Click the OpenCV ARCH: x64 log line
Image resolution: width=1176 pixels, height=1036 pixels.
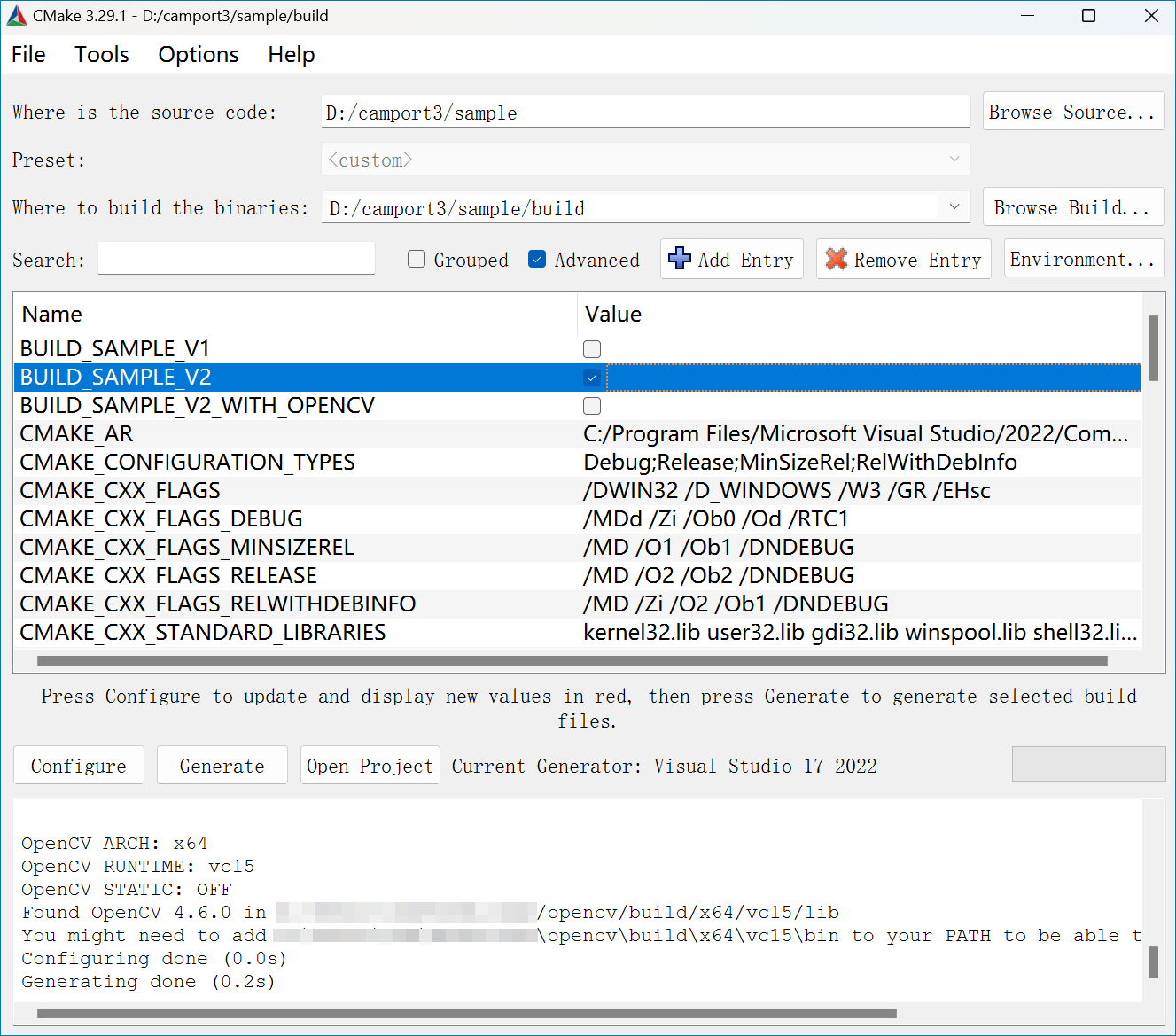tap(114, 843)
